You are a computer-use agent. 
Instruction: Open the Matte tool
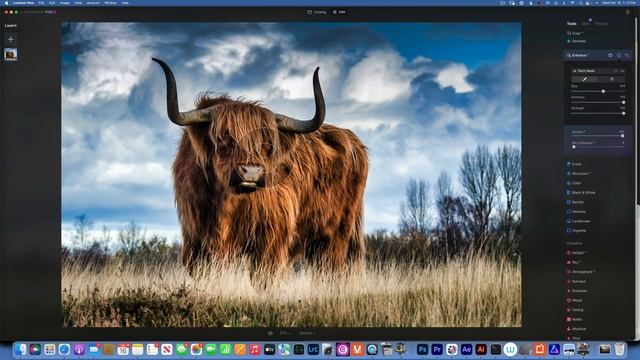coord(575,319)
